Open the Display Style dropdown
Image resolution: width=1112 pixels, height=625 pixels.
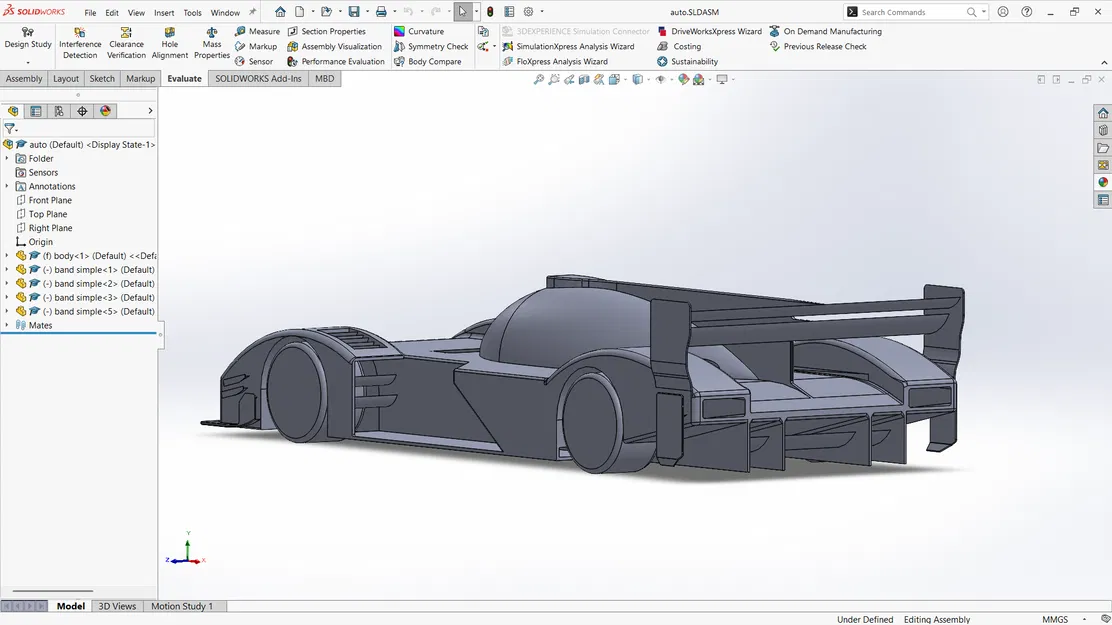[x=650, y=79]
